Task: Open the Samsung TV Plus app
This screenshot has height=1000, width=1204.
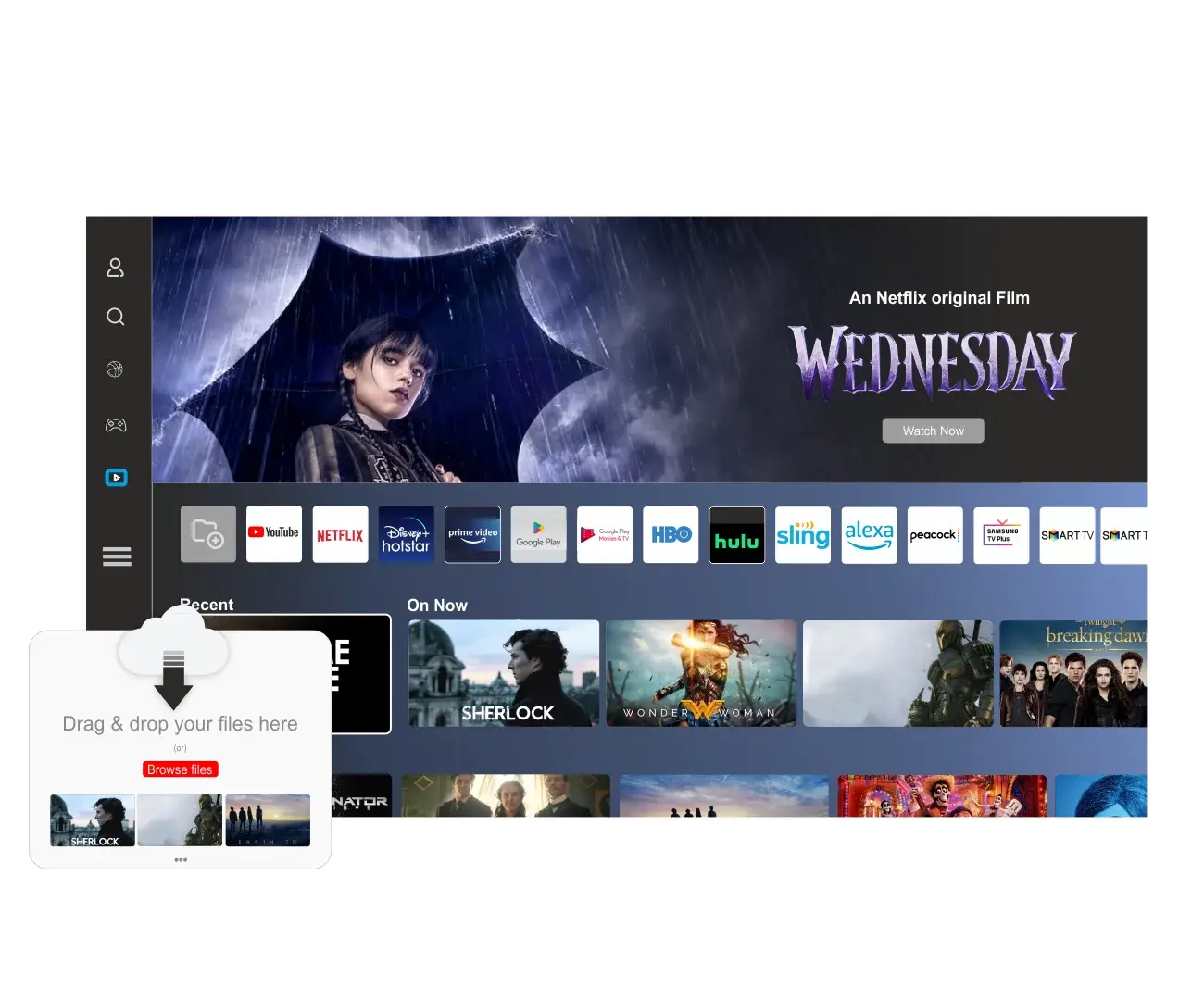Action: pyautogui.click(x=1001, y=534)
